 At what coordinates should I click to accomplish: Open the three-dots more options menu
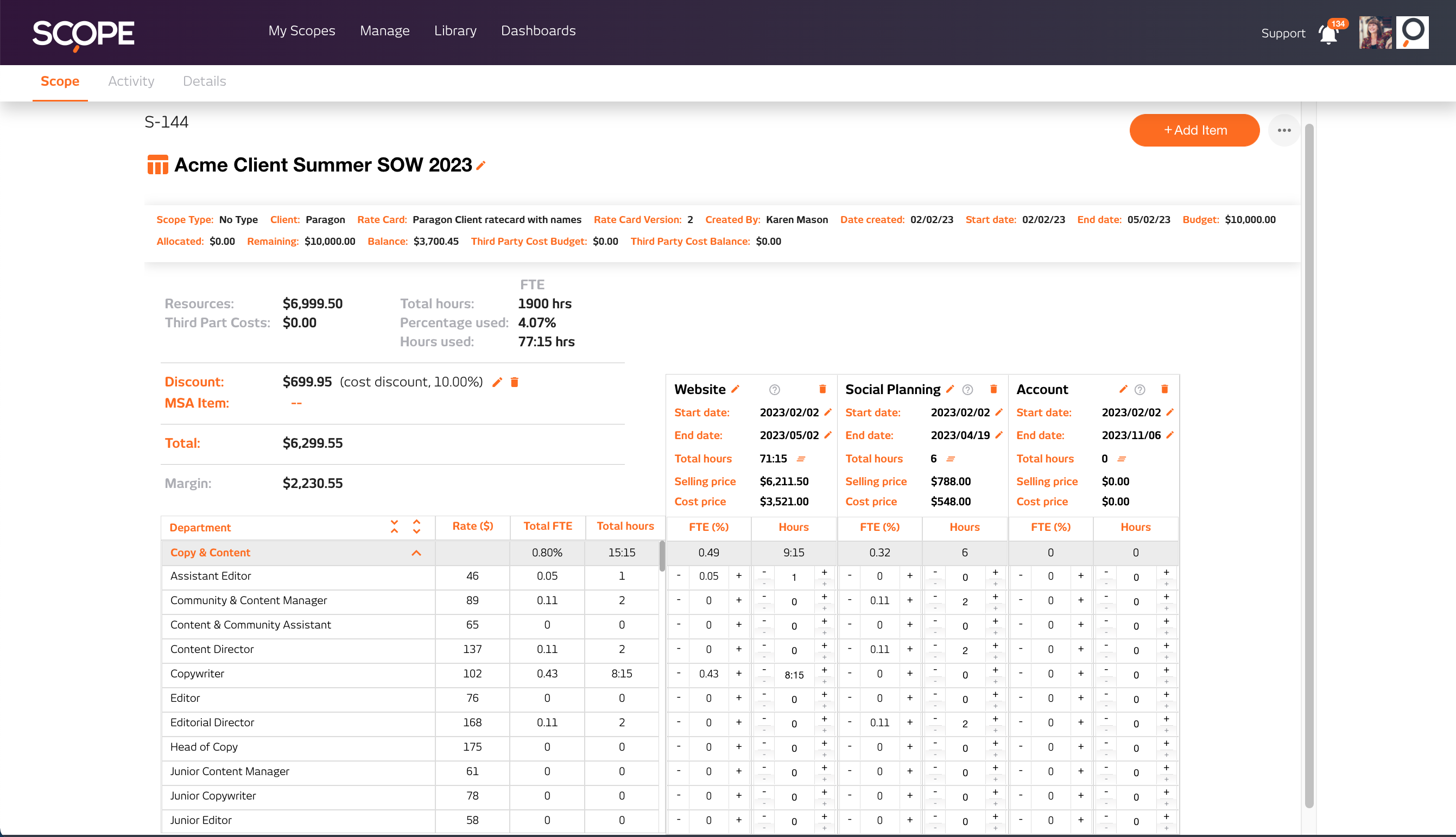click(1284, 130)
